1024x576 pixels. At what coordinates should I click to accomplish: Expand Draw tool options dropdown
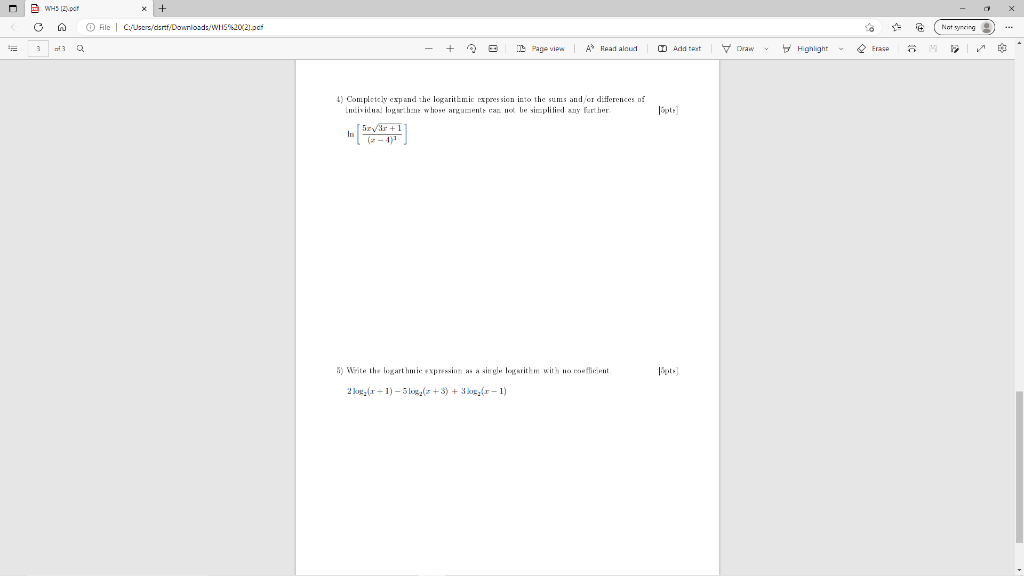[766, 48]
